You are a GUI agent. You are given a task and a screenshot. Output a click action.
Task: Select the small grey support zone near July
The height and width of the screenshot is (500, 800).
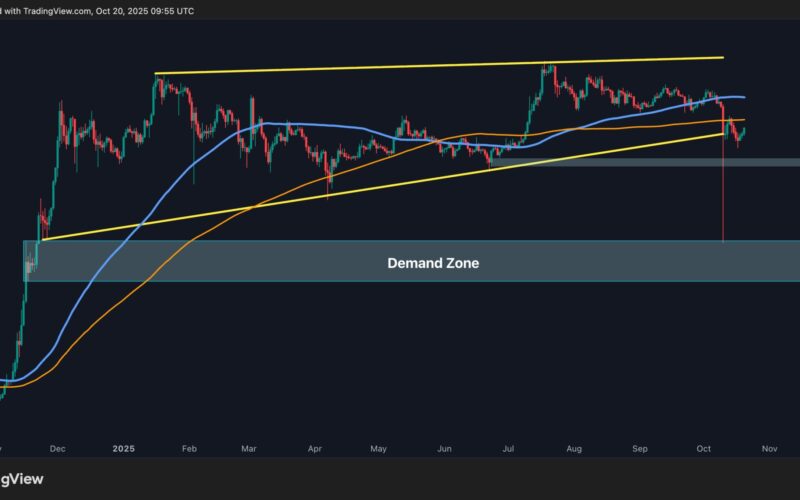pyautogui.click(x=640, y=160)
